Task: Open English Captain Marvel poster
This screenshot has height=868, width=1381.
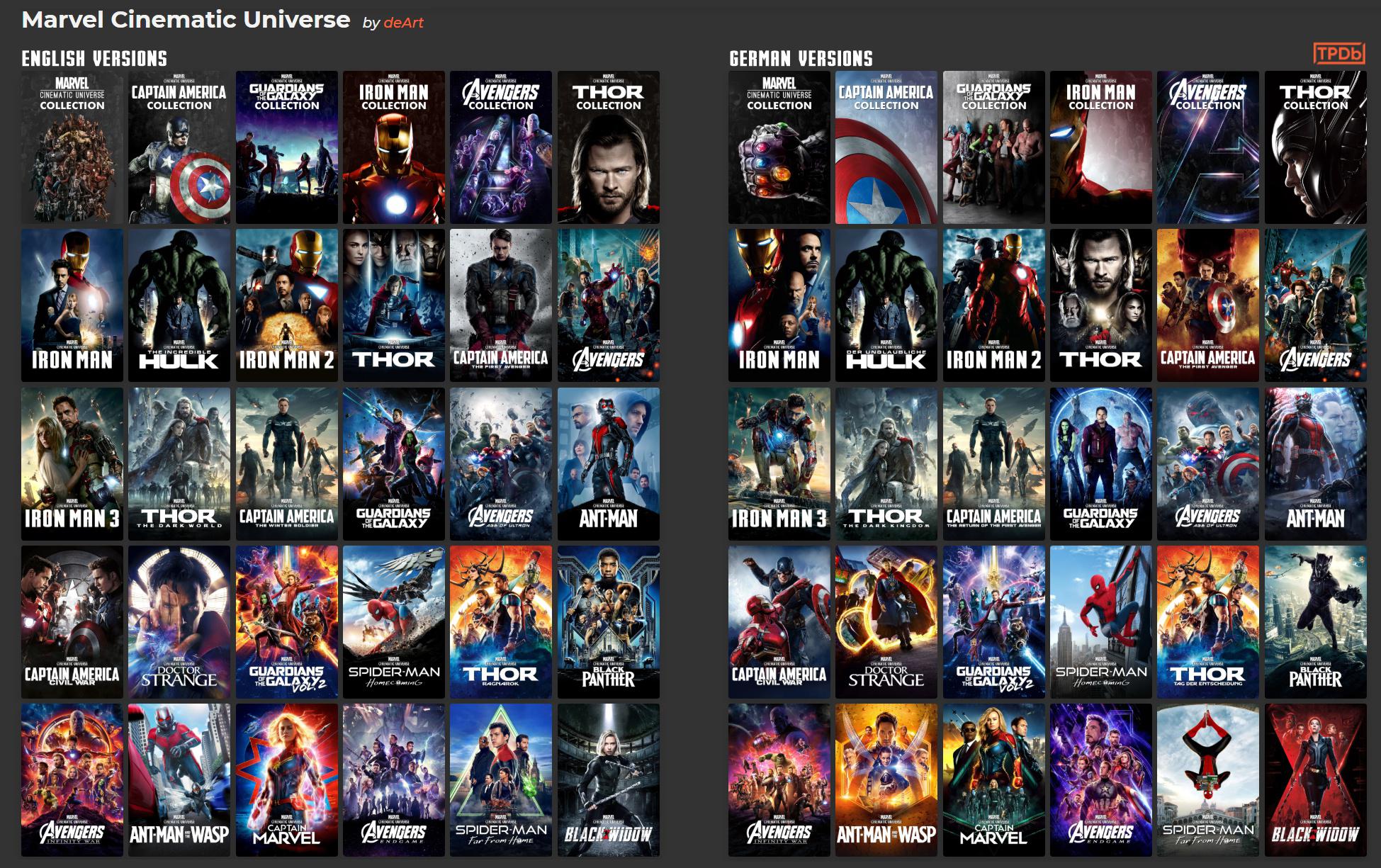Action: pyautogui.click(x=287, y=780)
